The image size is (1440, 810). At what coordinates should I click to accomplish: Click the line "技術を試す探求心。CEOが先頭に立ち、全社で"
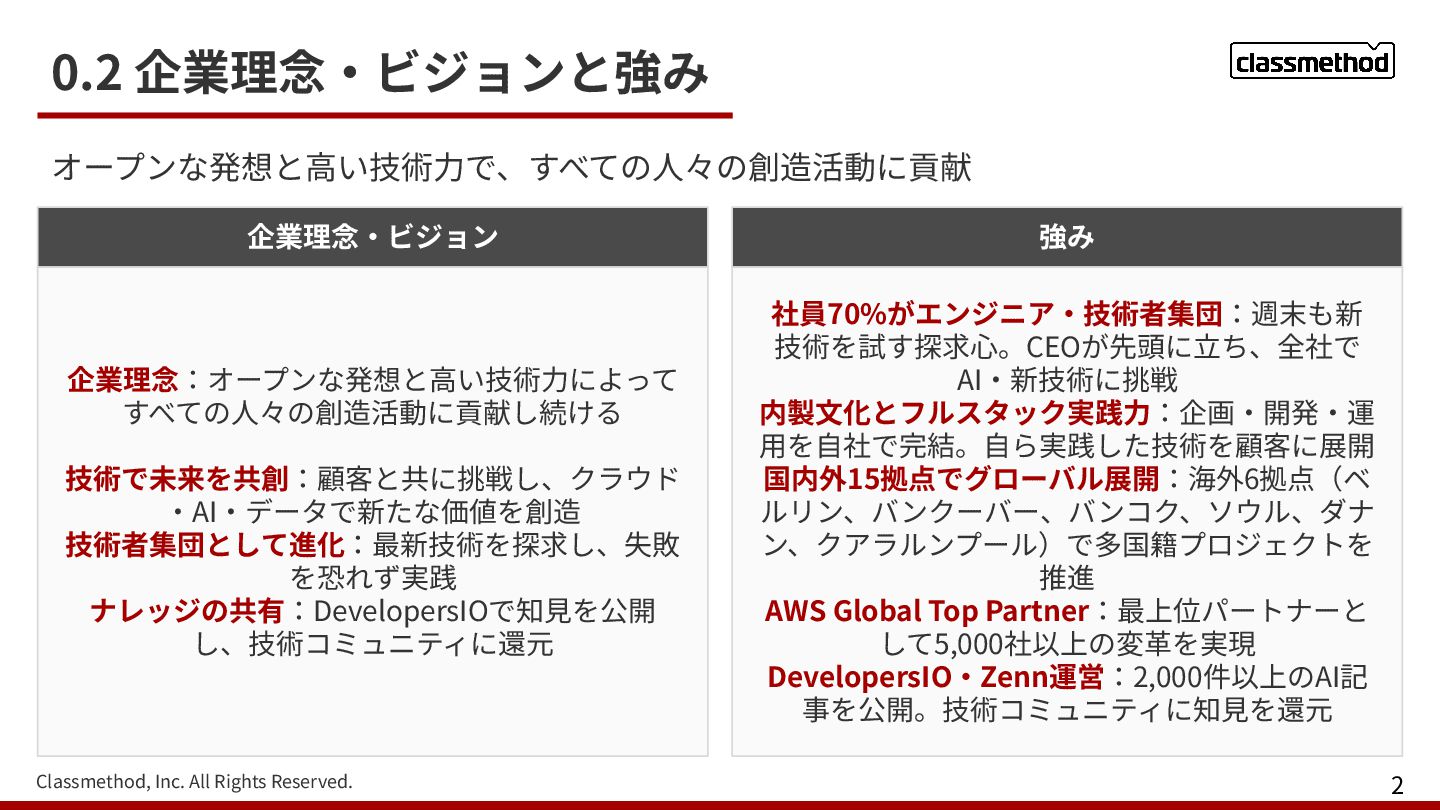coord(1067,347)
